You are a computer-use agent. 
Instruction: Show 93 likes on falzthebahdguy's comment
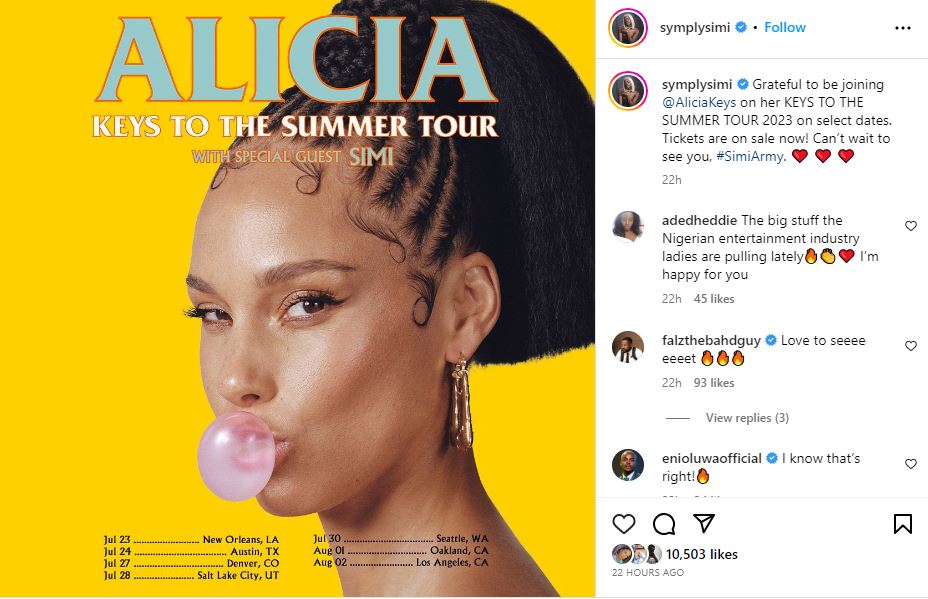pyautogui.click(x=714, y=383)
